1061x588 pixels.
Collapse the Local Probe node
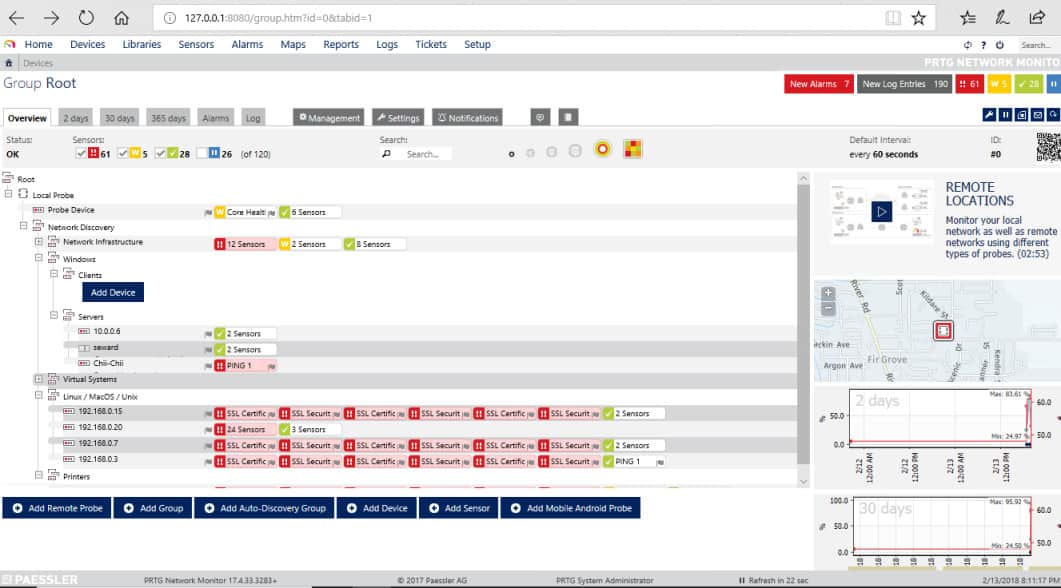coord(9,194)
